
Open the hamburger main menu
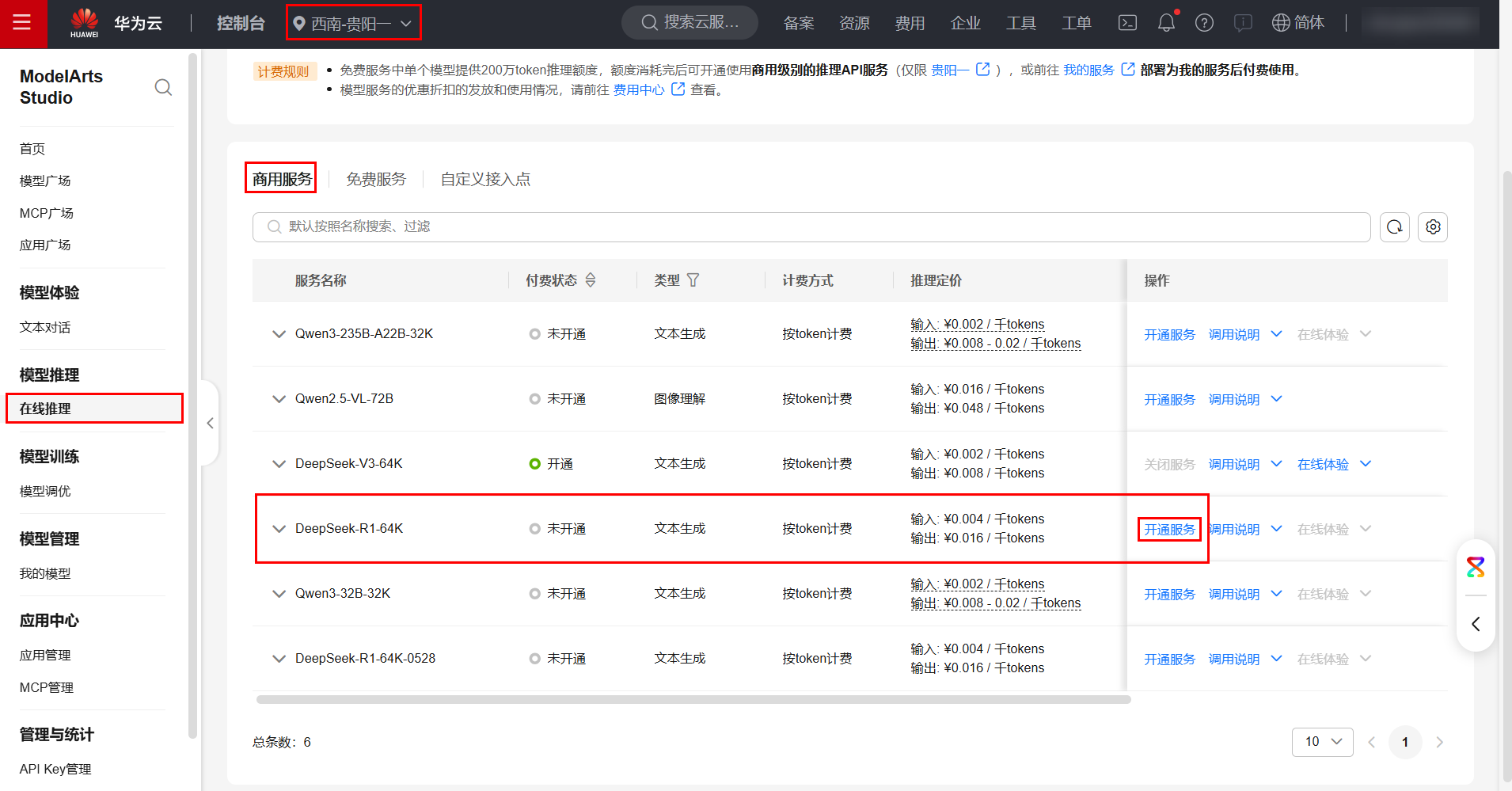tap(22, 23)
